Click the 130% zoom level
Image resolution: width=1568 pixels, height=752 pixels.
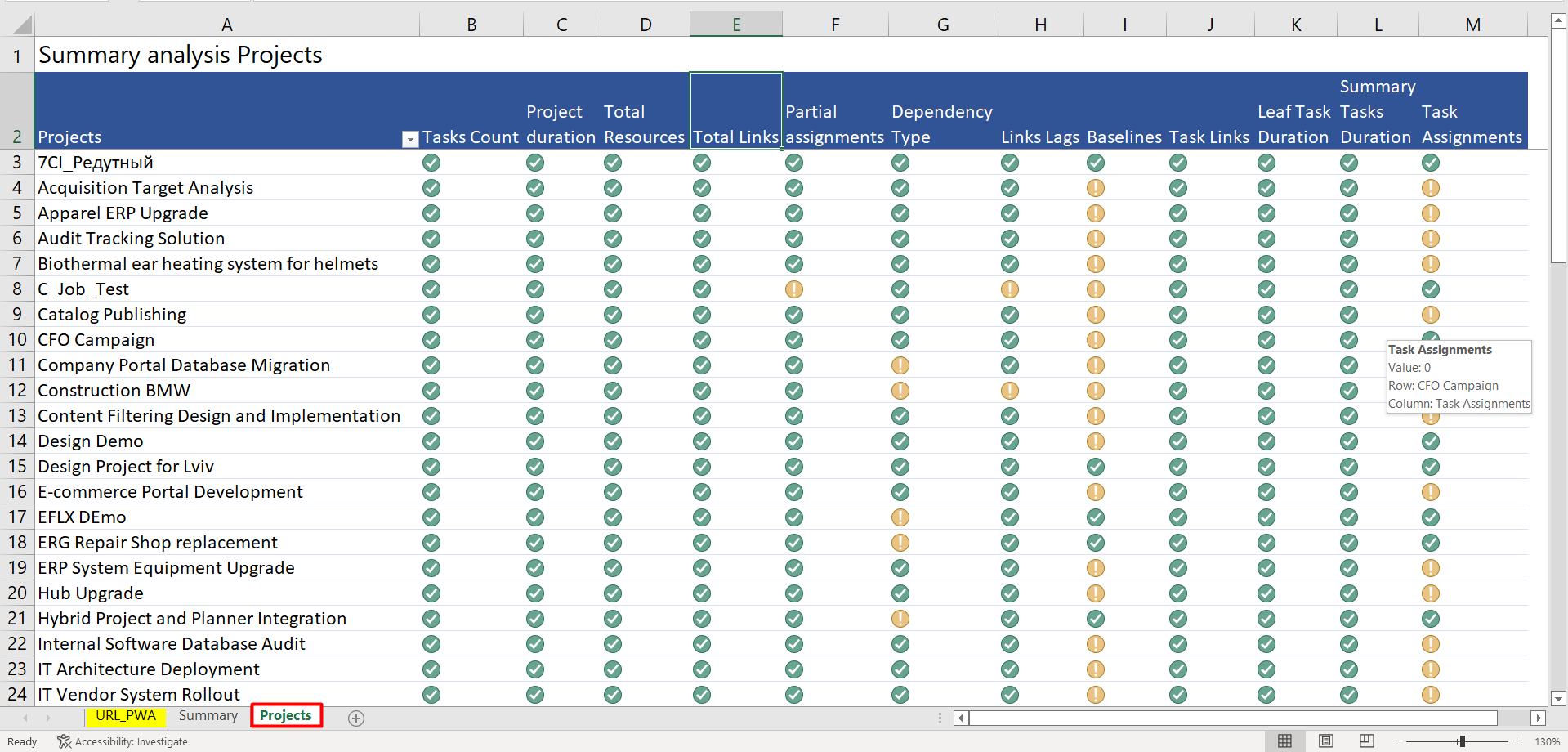1548,741
